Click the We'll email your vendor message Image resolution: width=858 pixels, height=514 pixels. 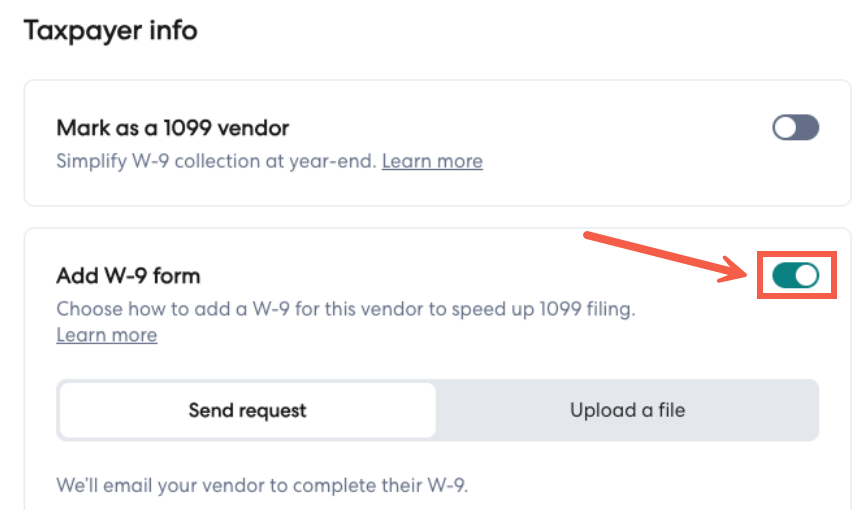(261, 487)
